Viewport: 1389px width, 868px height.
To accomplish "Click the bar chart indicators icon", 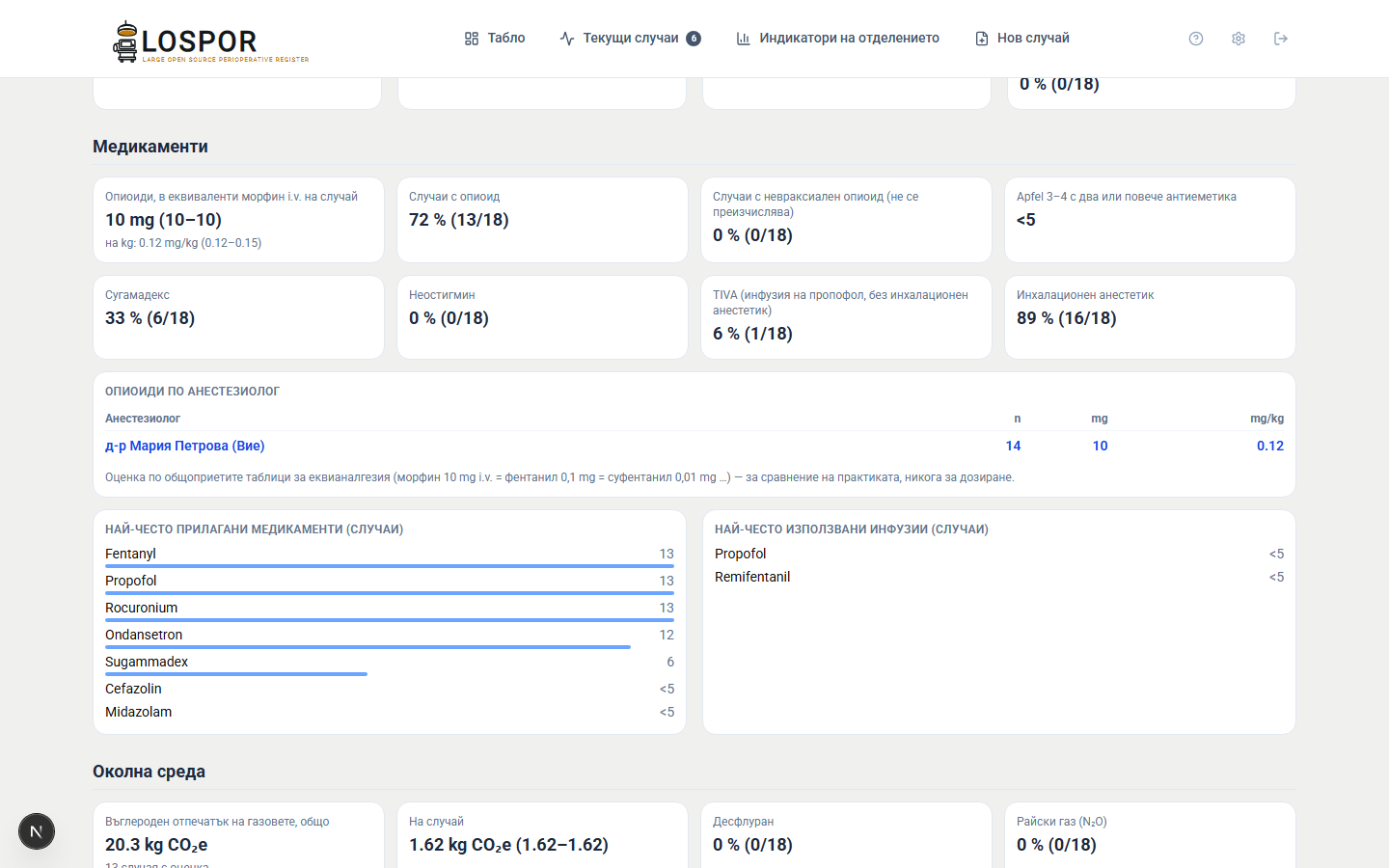I will tap(744, 39).
